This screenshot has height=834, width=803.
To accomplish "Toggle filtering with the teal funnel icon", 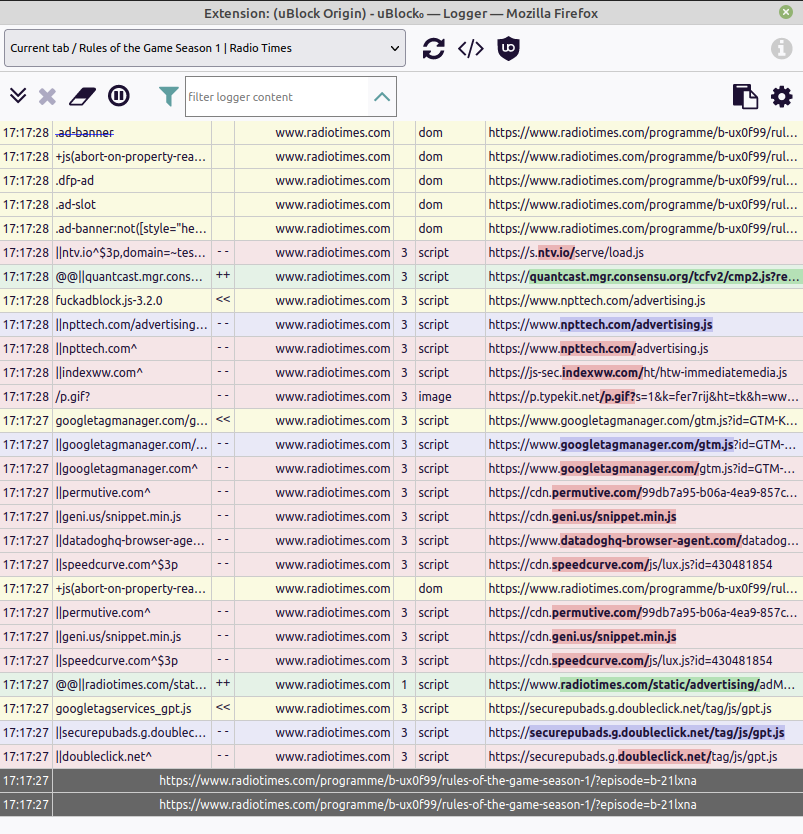I will point(168,96).
